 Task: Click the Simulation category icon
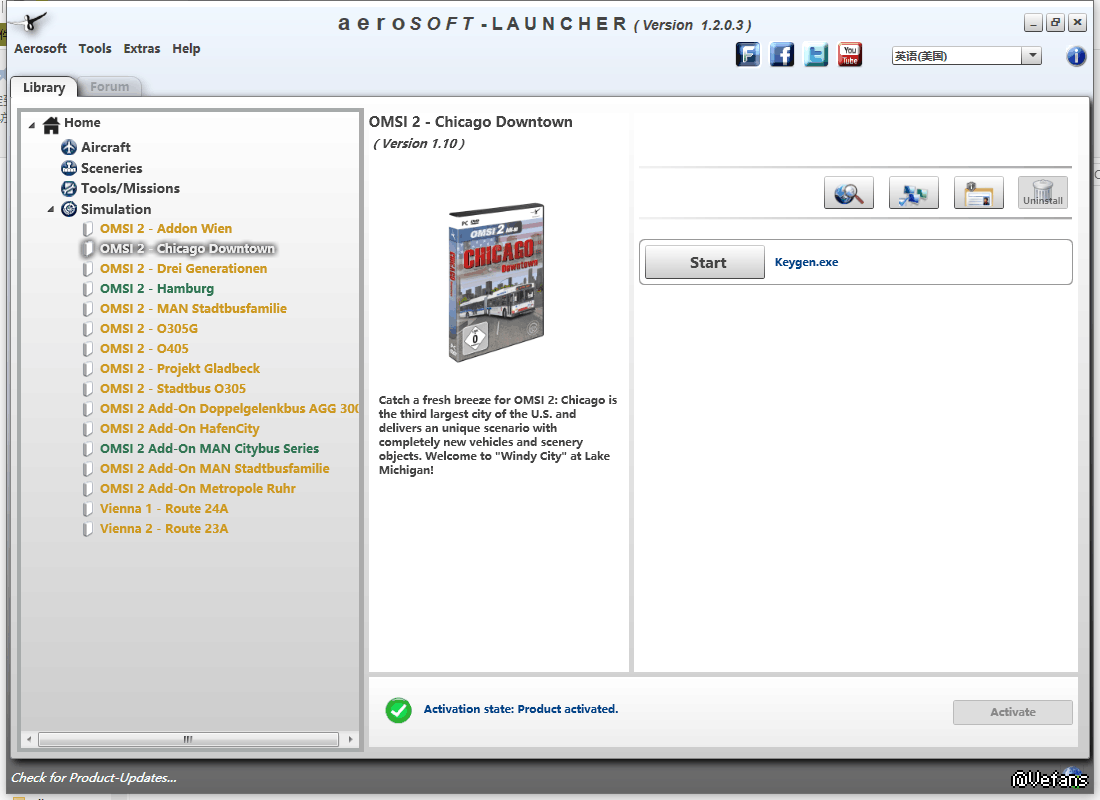click(69, 209)
